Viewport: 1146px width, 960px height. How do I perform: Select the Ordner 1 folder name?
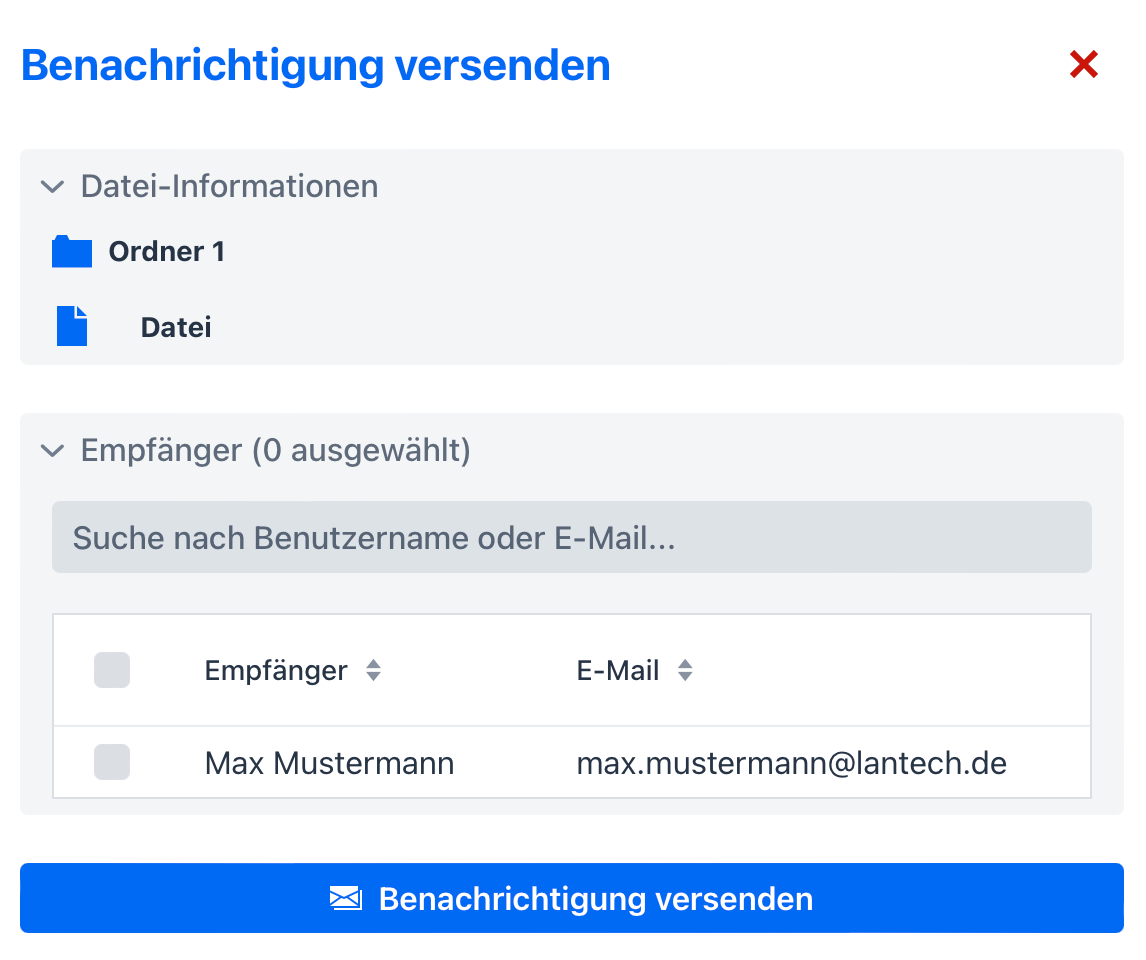click(166, 252)
